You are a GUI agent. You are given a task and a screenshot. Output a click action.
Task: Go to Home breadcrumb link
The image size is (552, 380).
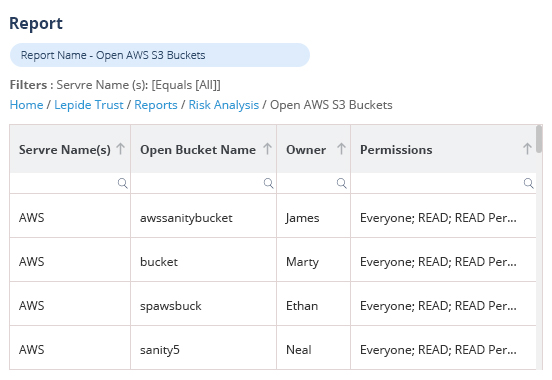pos(26,105)
